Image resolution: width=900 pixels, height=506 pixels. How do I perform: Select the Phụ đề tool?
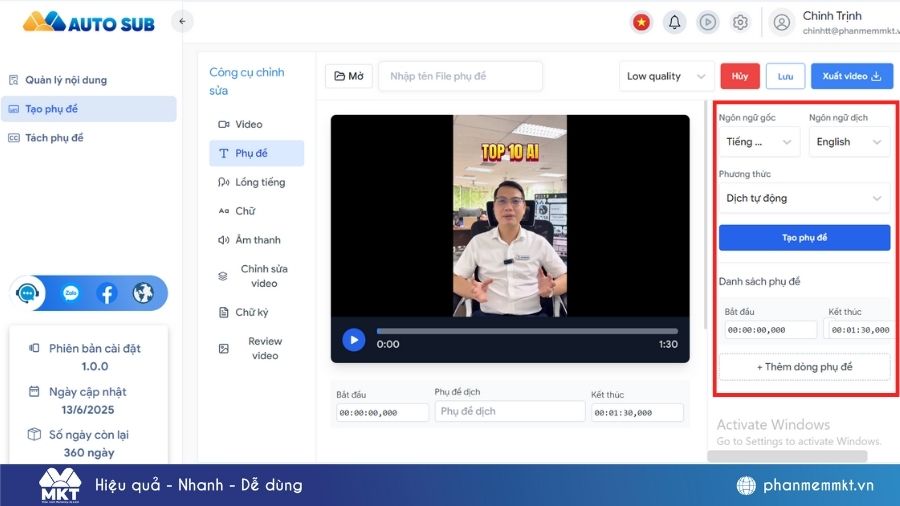(257, 153)
